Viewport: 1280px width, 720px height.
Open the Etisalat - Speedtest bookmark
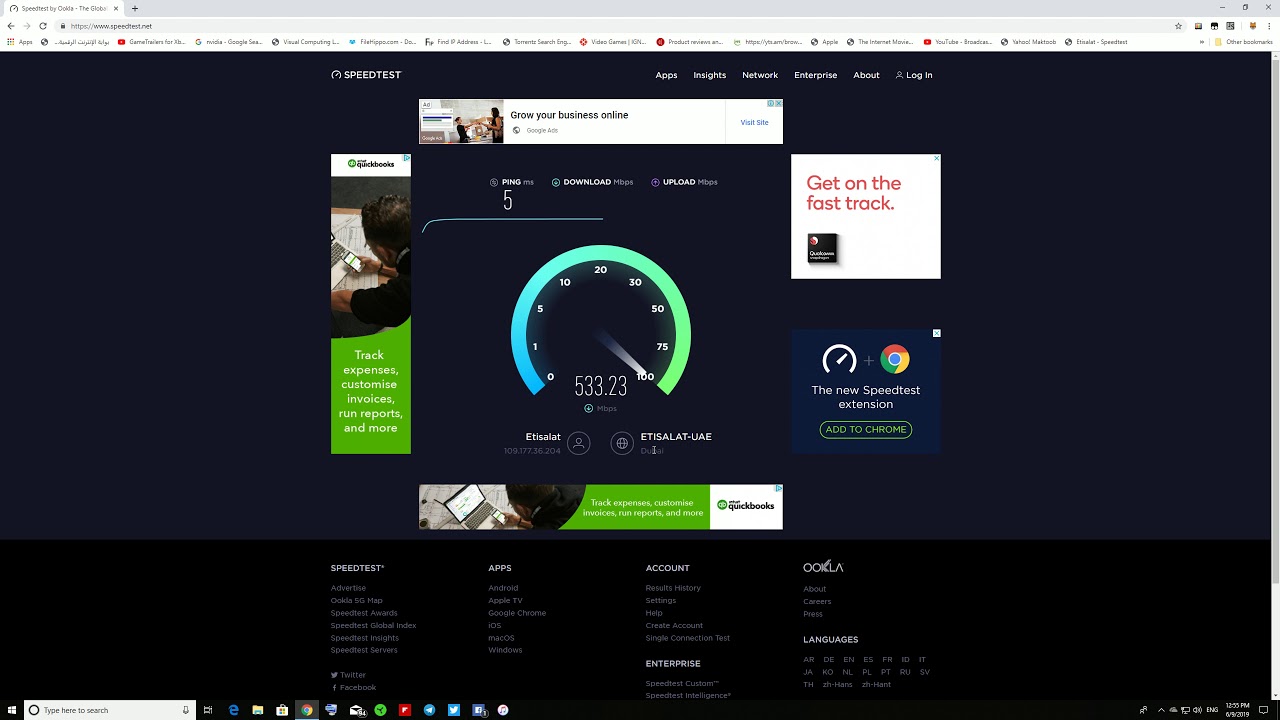tap(1096, 42)
